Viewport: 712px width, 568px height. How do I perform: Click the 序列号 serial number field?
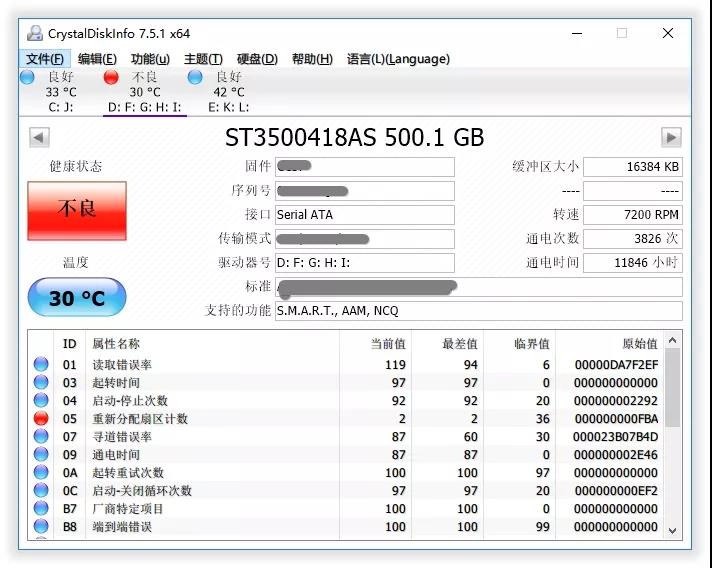tap(365, 191)
